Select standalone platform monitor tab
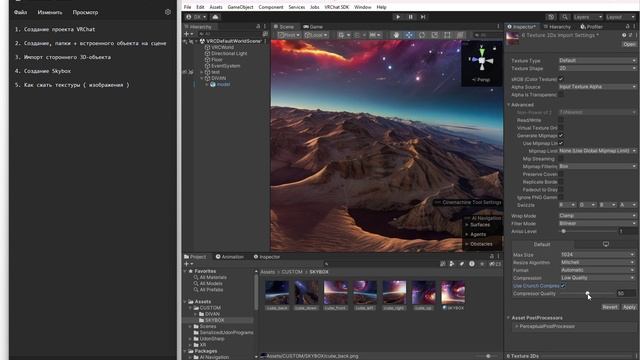This screenshot has width=640, height=360. pos(606,244)
